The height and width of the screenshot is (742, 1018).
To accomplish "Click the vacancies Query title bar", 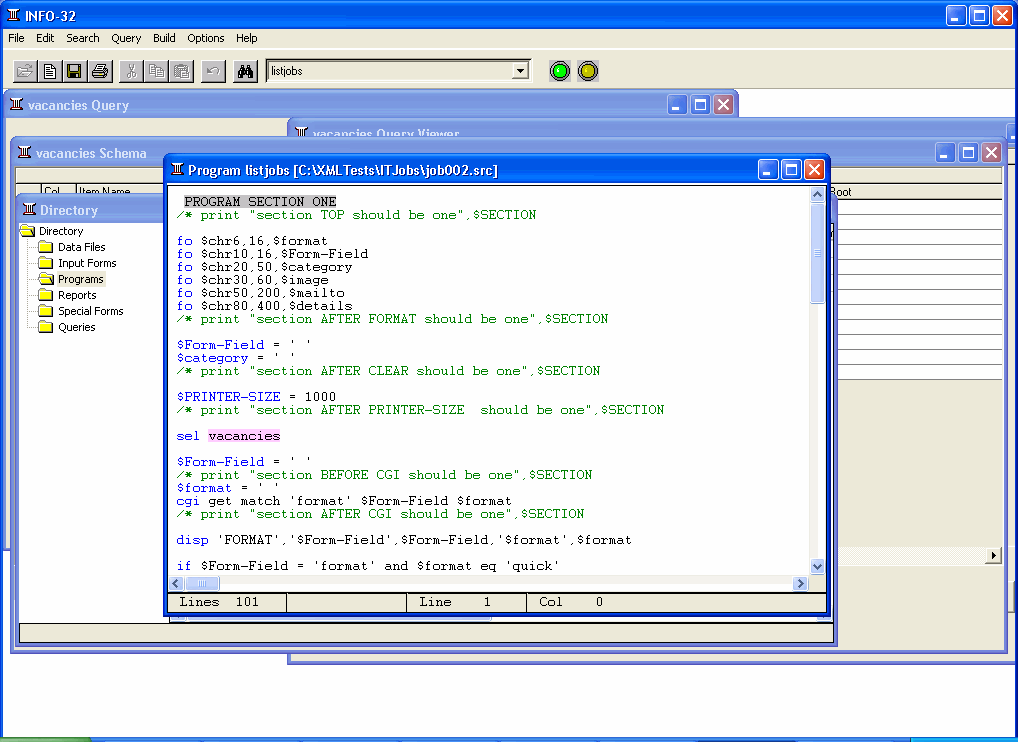I will 371,105.
